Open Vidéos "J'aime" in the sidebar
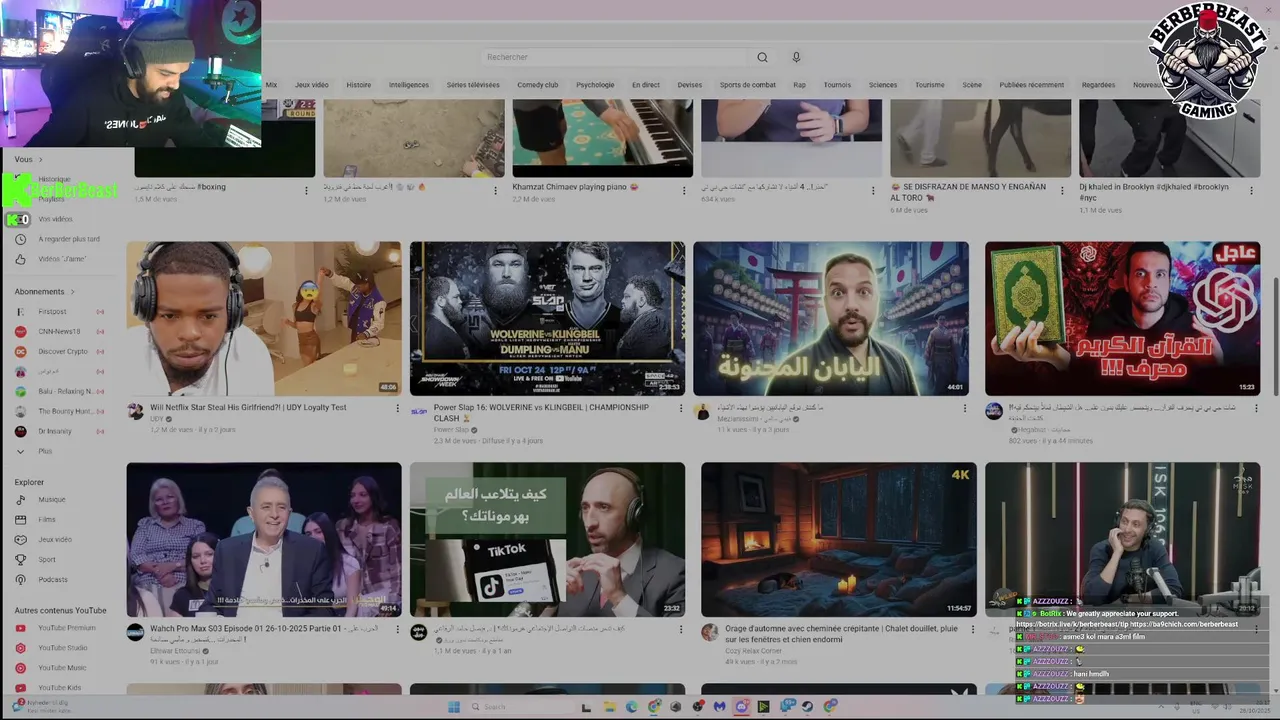The height and width of the screenshot is (720, 1280). point(60,259)
